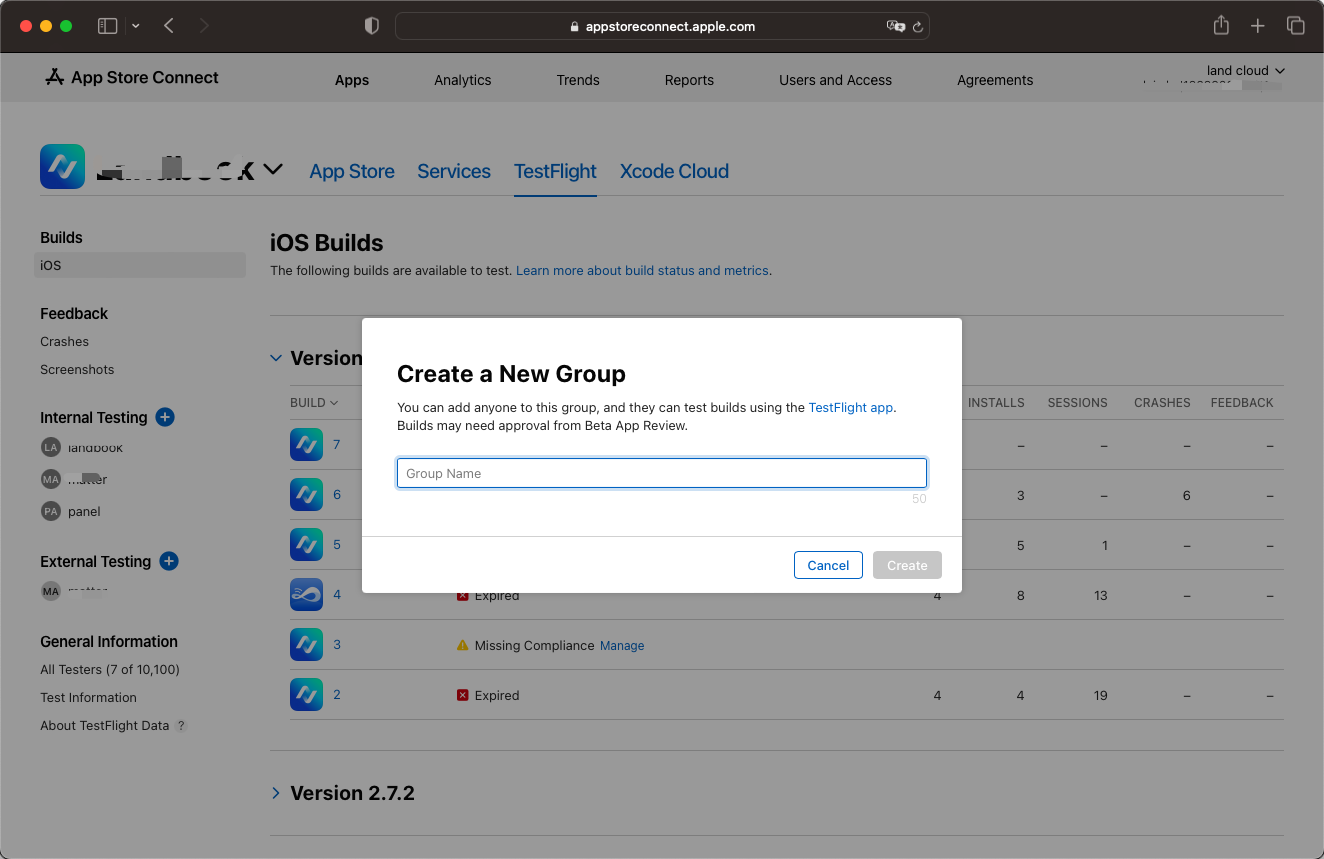Click the Missing Compliance warning icon
1324x859 pixels.
[x=462, y=645]
